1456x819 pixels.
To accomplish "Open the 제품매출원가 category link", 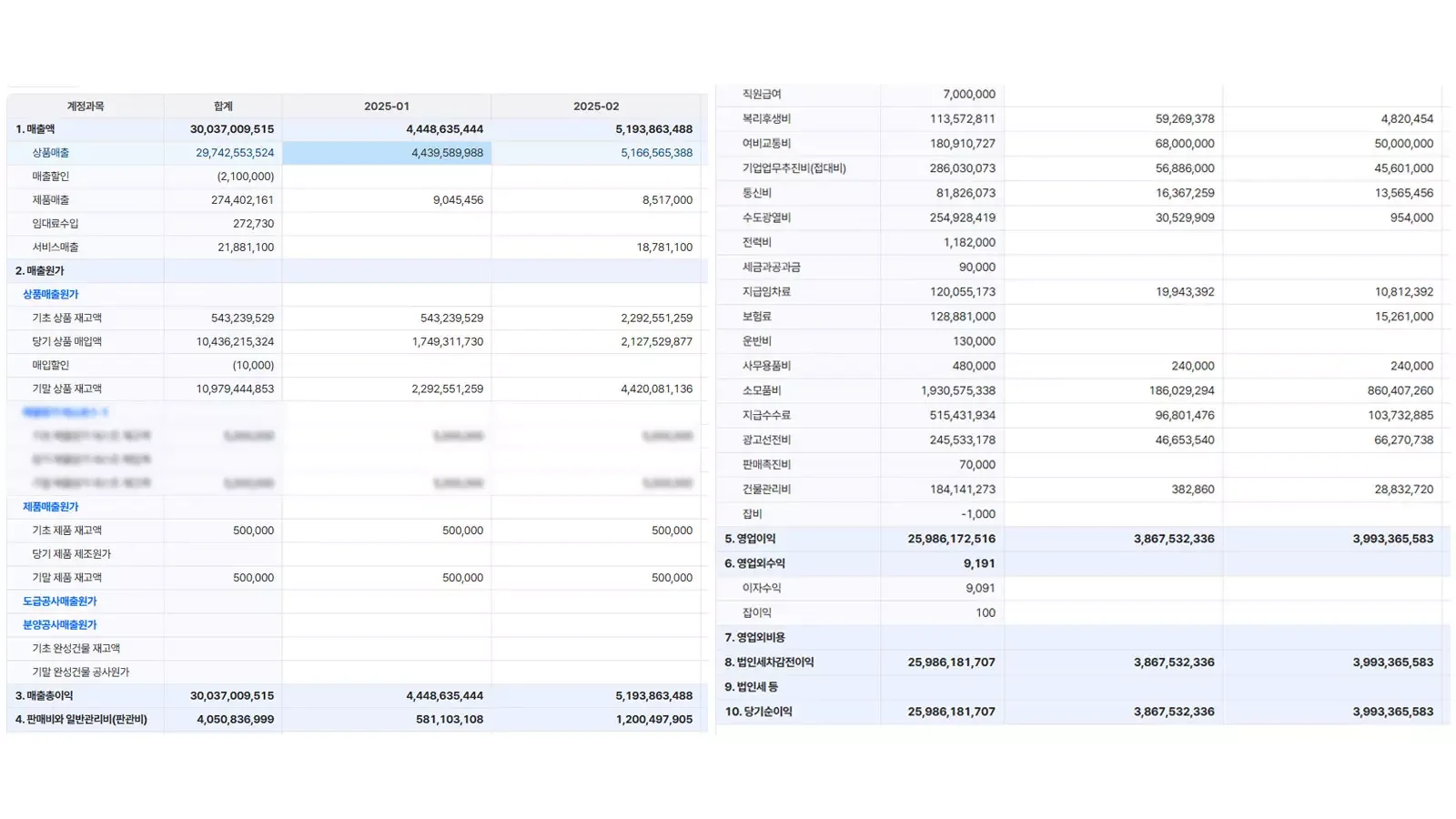I will [51, 507].
